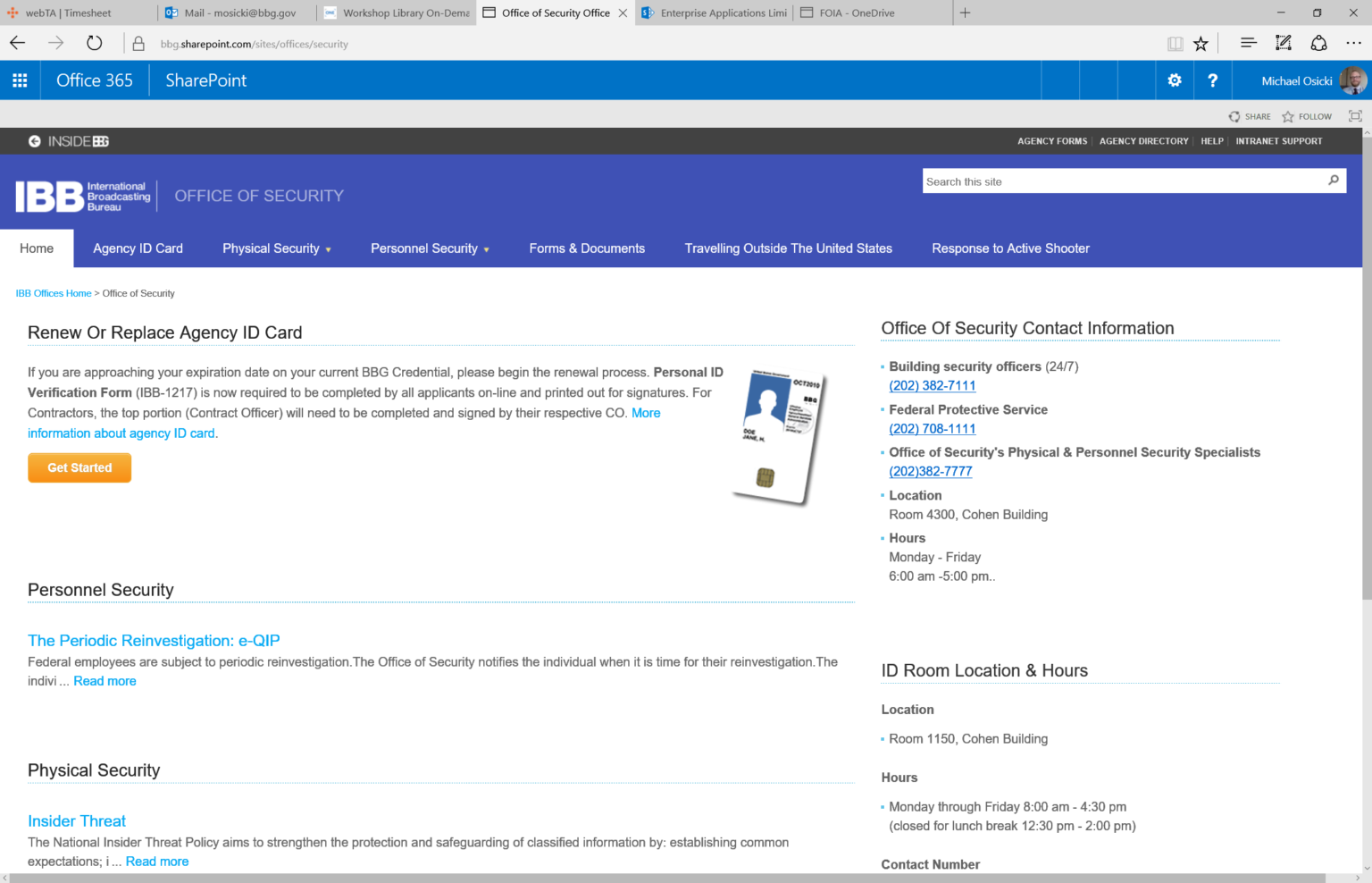Click the site search magnifier icon
1372x883 pixels.
pyautogui.click(x=1334, y=181)
